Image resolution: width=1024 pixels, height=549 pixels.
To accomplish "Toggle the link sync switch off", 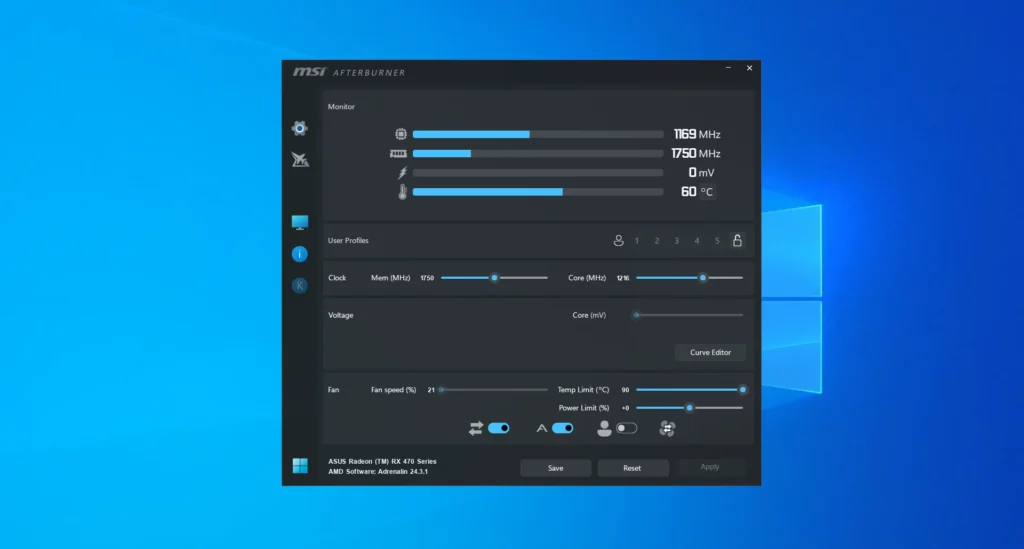I will (x=498, y=428).
